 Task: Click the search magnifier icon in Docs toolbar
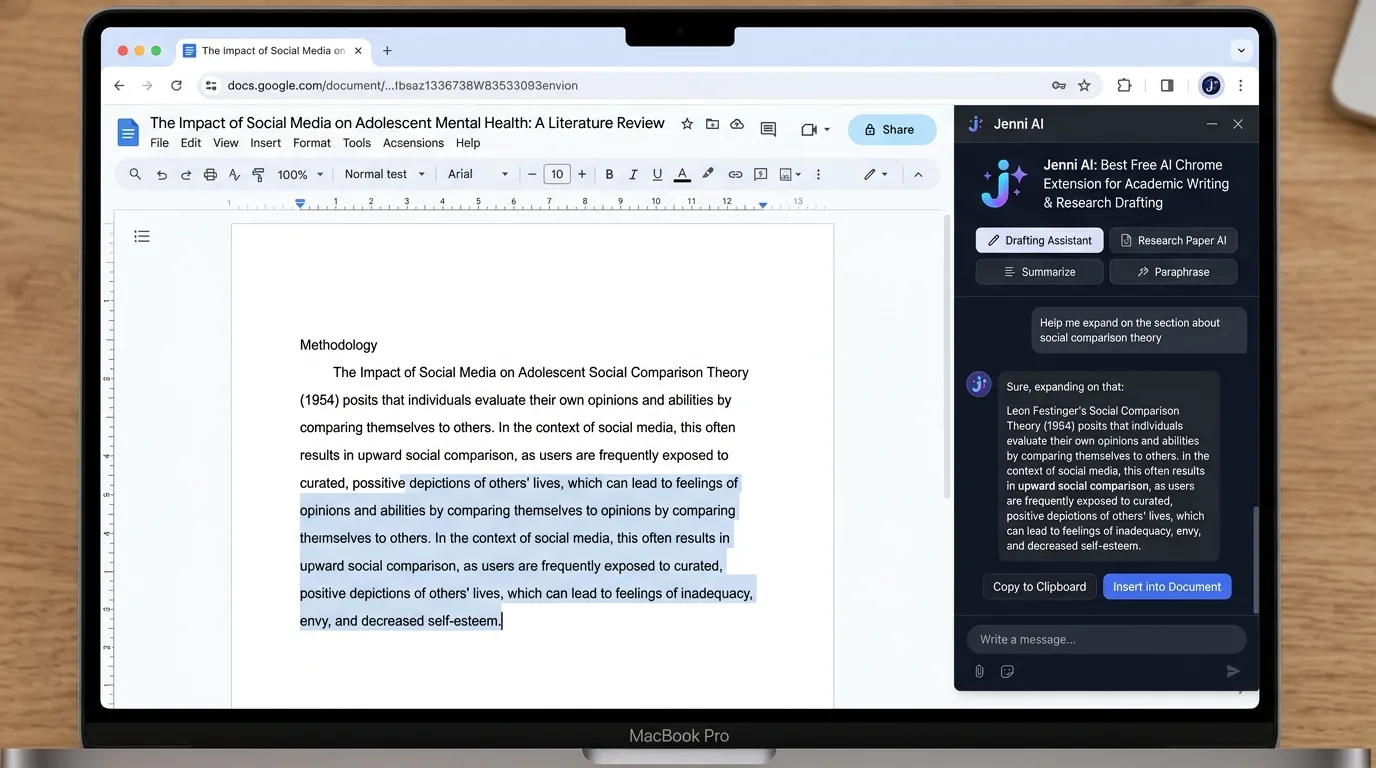pos(135,174)
